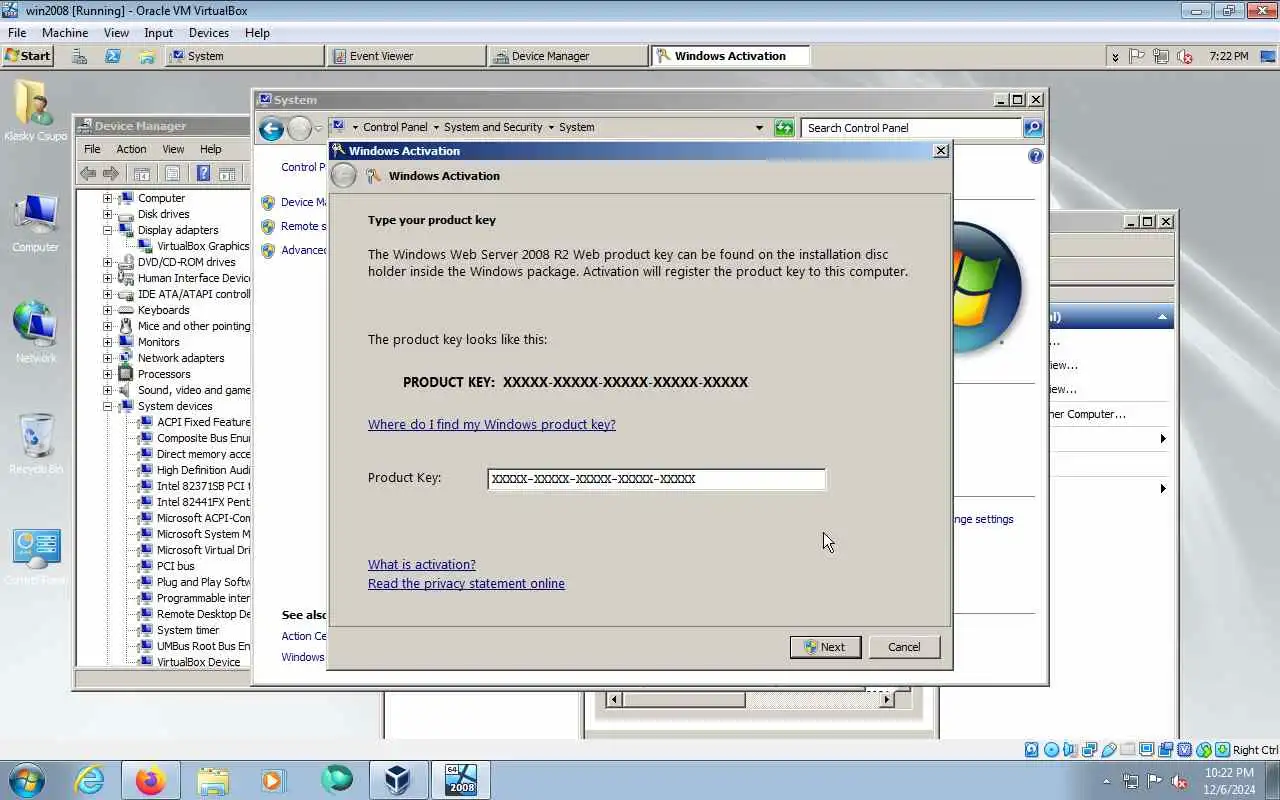Focus the Product Key input field

(x=657, y=479)
